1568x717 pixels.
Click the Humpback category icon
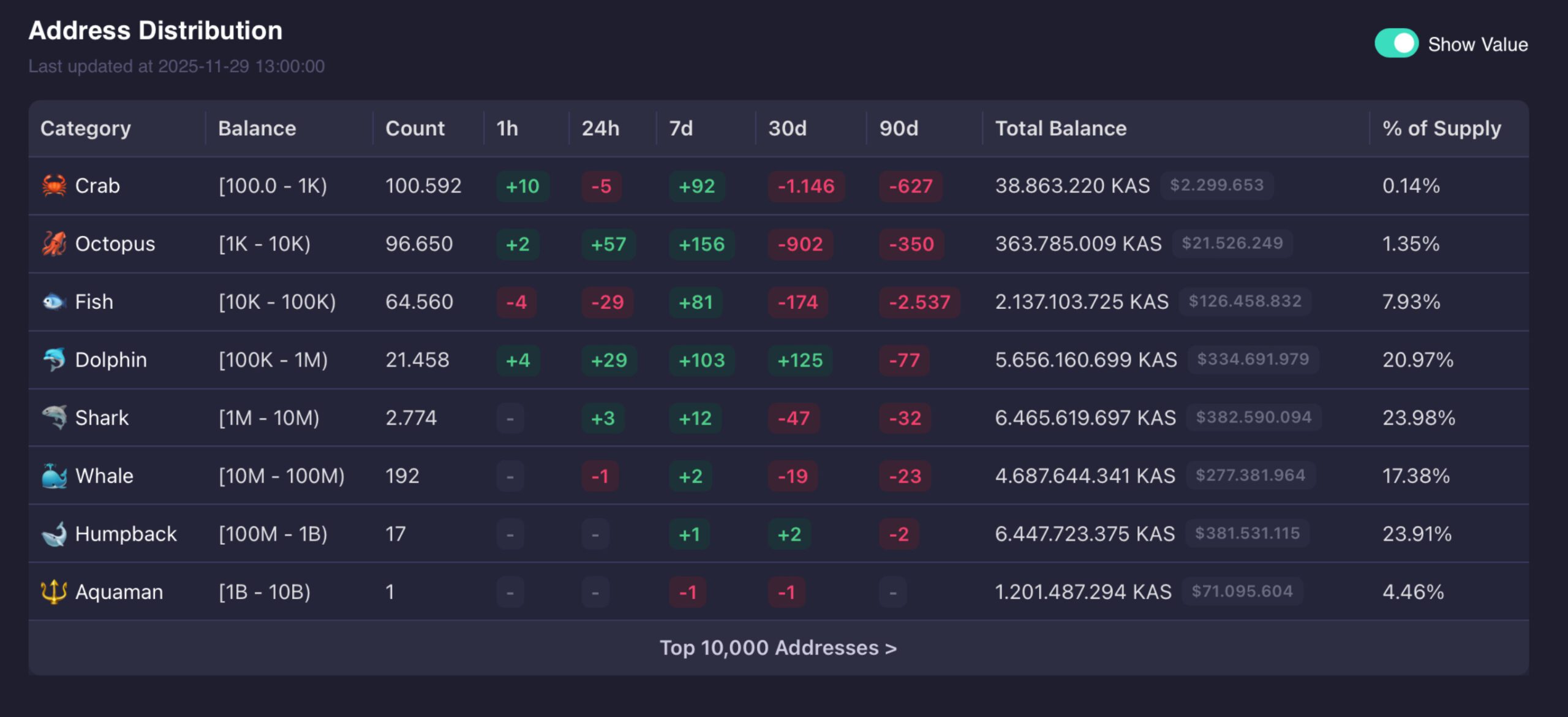(54, 534)
